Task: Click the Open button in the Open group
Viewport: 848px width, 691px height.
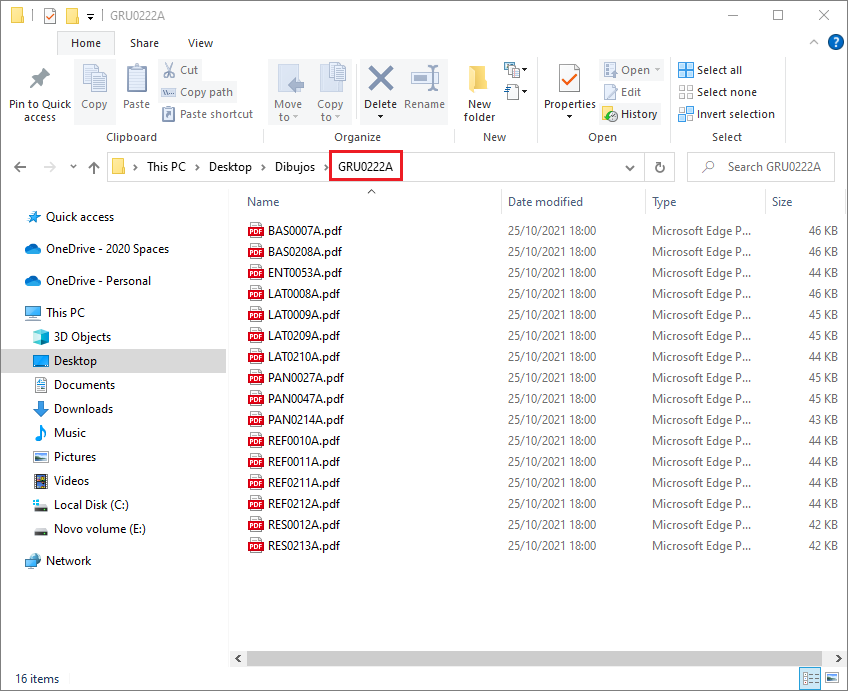Action: click(x=631, y=70)
